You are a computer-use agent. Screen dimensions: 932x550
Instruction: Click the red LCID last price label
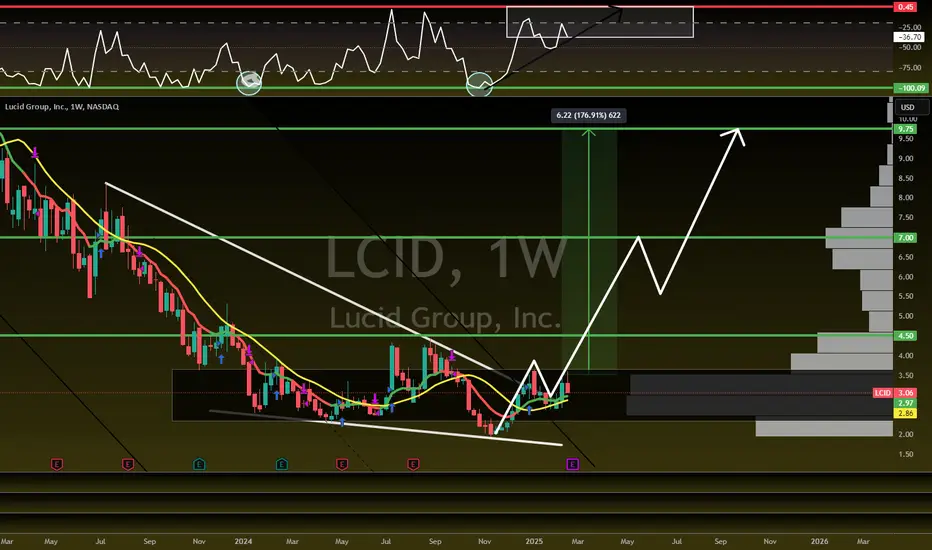tap(883, 393)
